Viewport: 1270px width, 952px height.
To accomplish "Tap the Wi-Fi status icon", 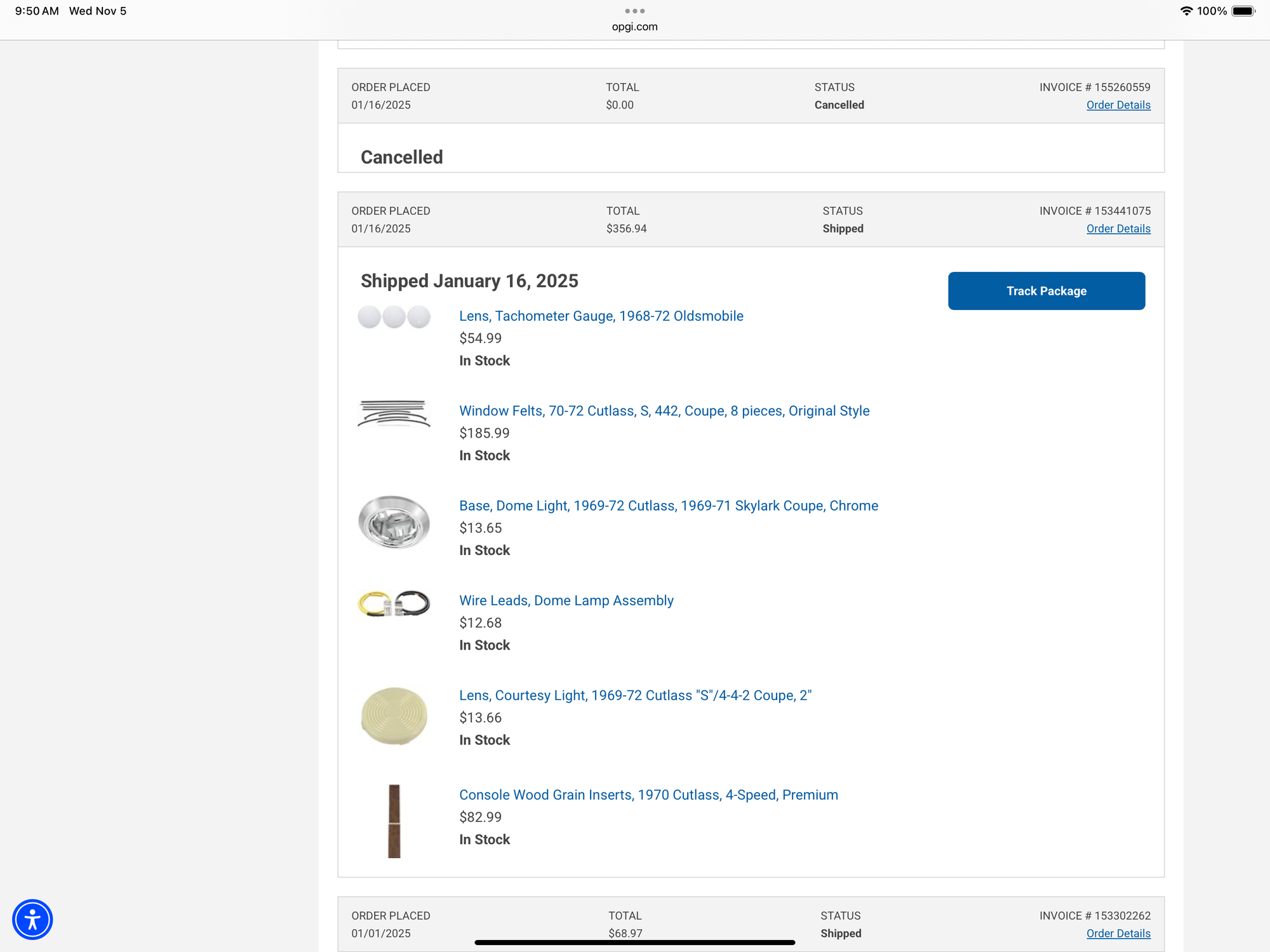I will pos(1186,11).
